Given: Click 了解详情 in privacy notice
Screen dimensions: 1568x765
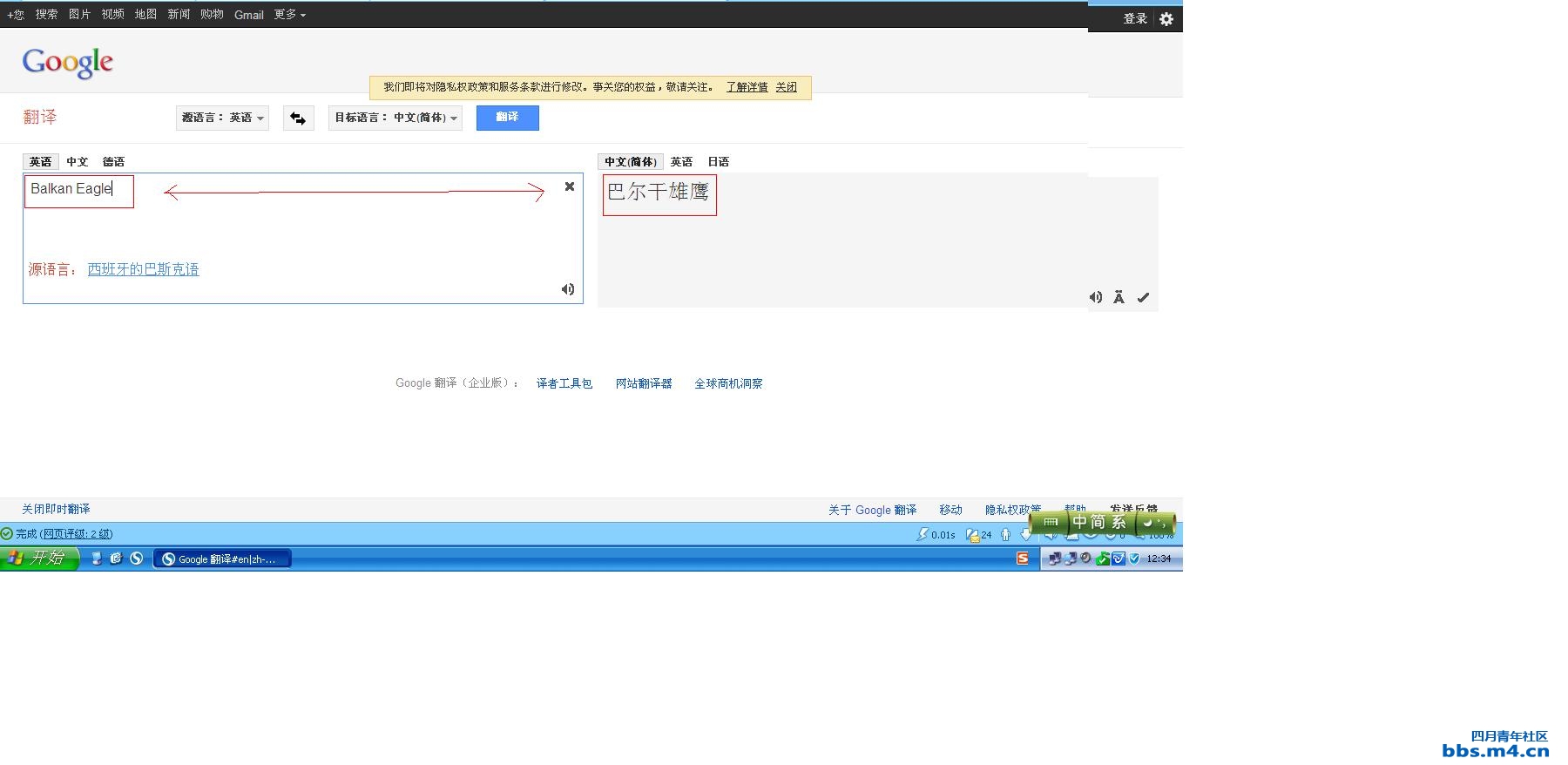Looking at the screenshot, I should pos(747,87).
